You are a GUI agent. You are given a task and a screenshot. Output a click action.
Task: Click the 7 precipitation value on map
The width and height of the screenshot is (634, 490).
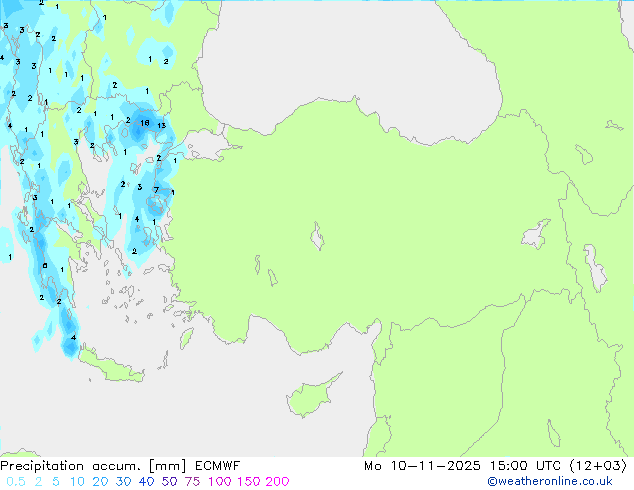156,190
